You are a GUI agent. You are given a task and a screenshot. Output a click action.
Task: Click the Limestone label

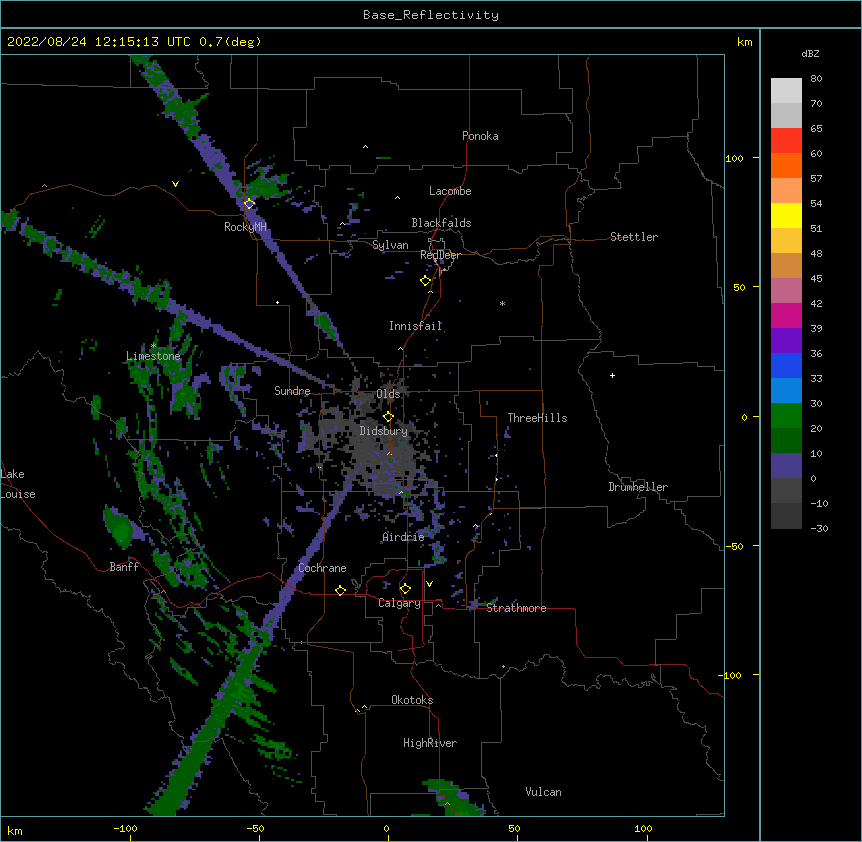tap(153, 356)
